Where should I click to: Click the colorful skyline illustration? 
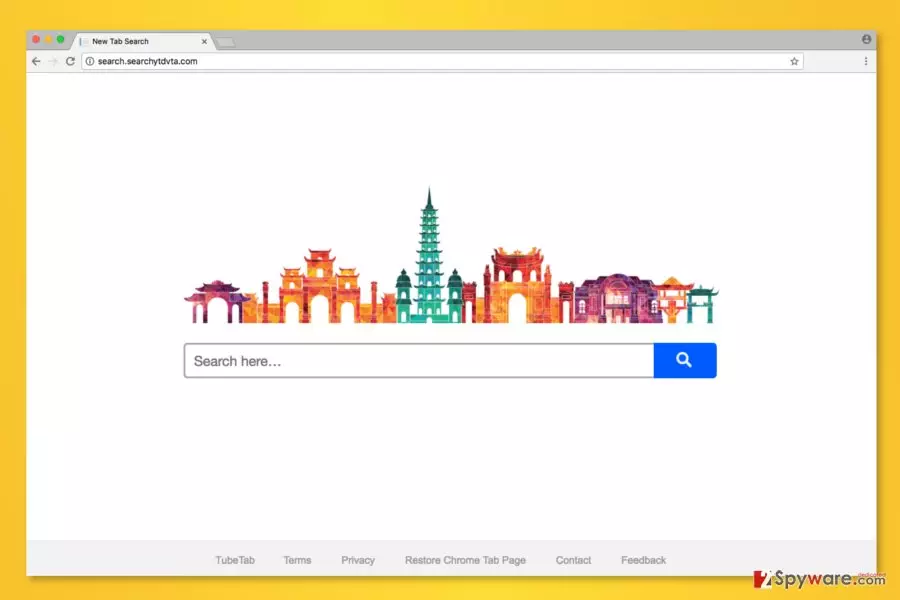pos(451,256)
